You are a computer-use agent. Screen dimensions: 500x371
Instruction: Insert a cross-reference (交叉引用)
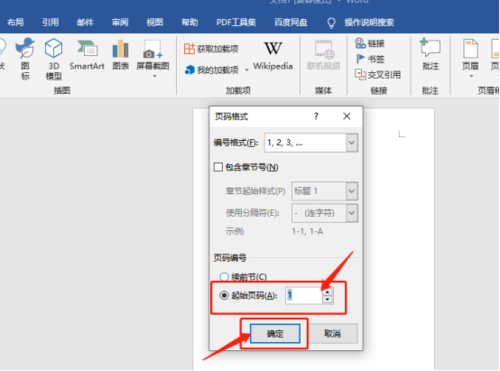click(378, 74)
